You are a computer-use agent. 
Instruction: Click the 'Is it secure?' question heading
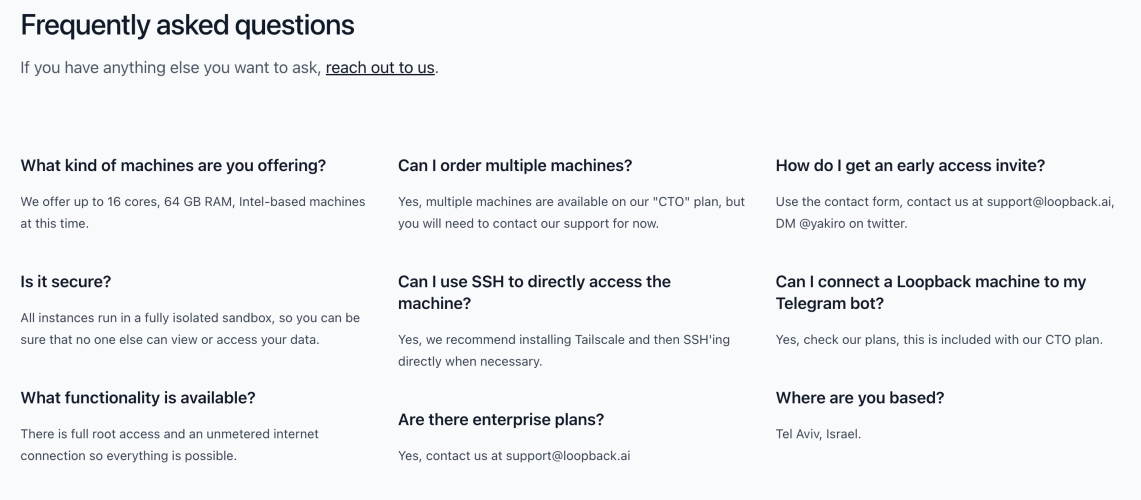point(65,282)
